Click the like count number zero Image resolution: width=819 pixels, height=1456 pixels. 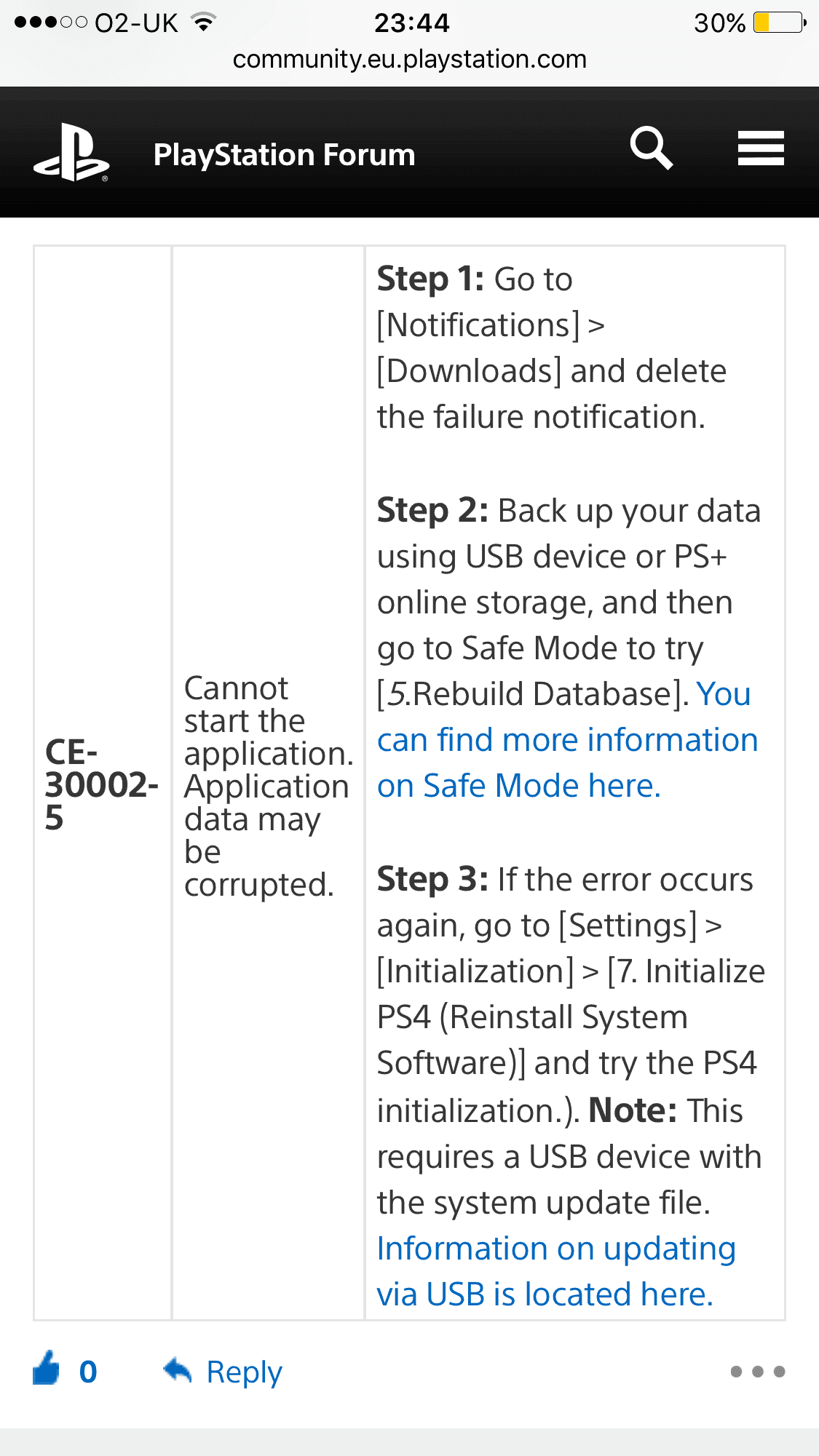pyautogui.click(x=88, y=1372)
